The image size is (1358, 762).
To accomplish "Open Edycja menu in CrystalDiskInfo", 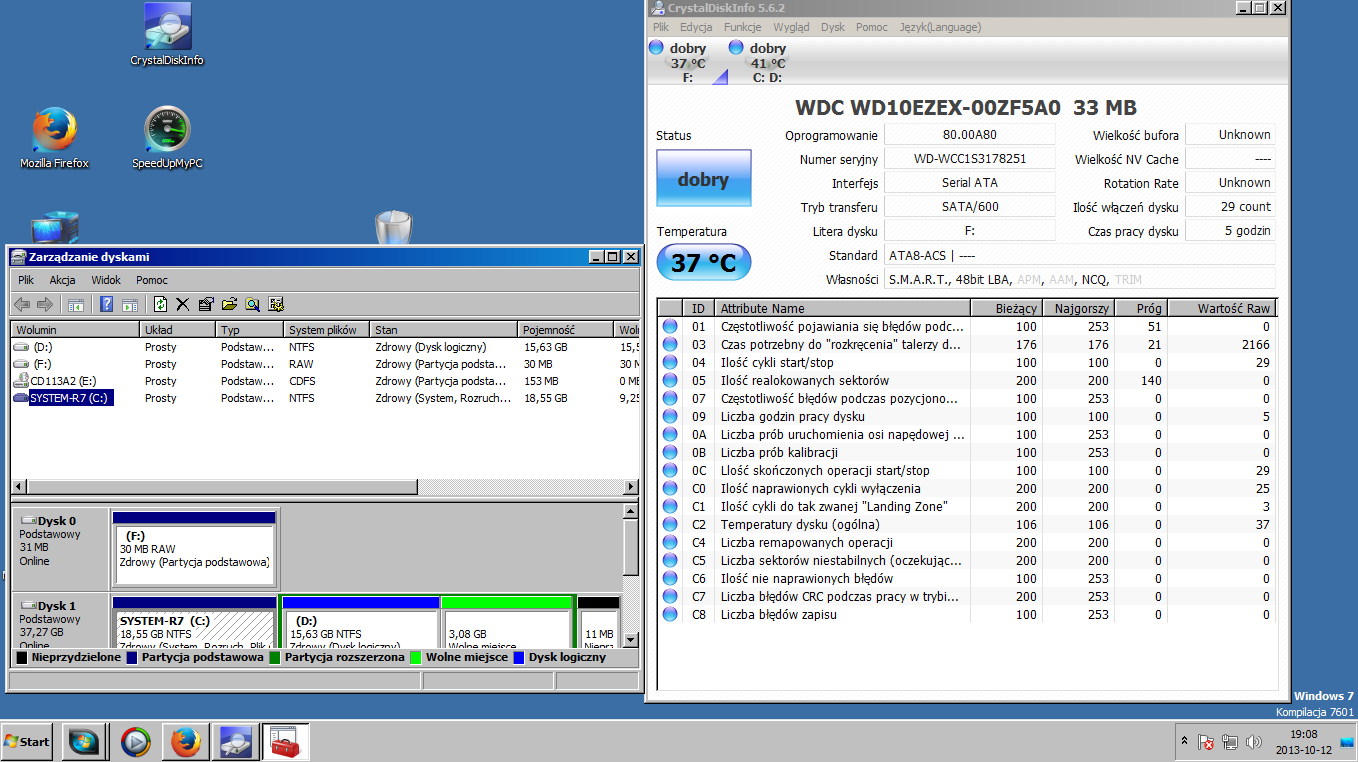I will click(x=696, y=27).
